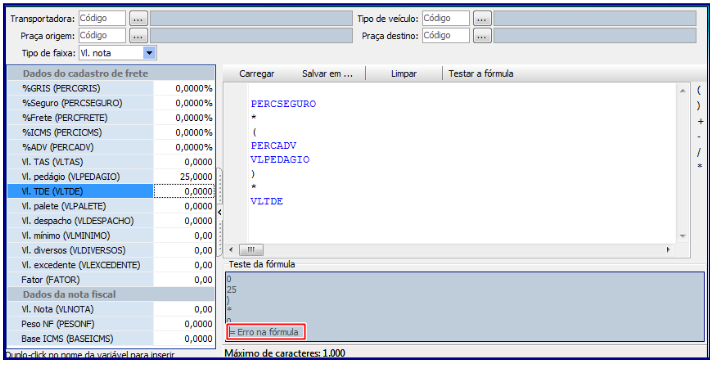This screenshot has height=365, width=710.
Task: Select Fator (FATOR) variable row
Action: pos(111,280)
